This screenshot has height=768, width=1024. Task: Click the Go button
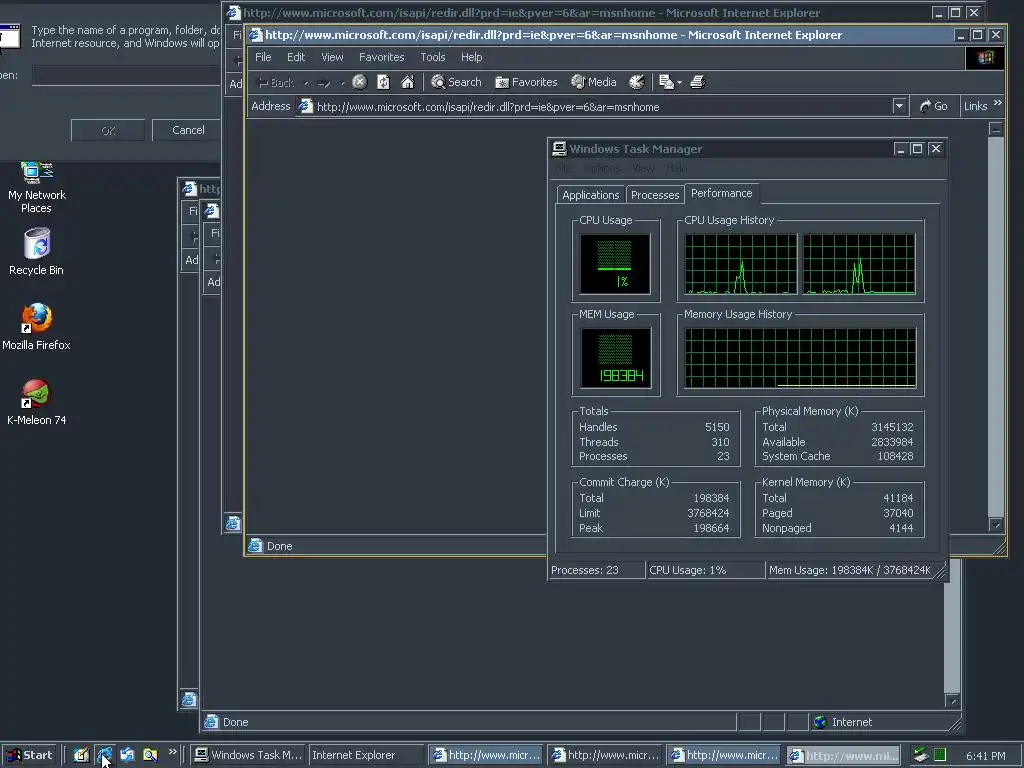(x=933, y=106)
